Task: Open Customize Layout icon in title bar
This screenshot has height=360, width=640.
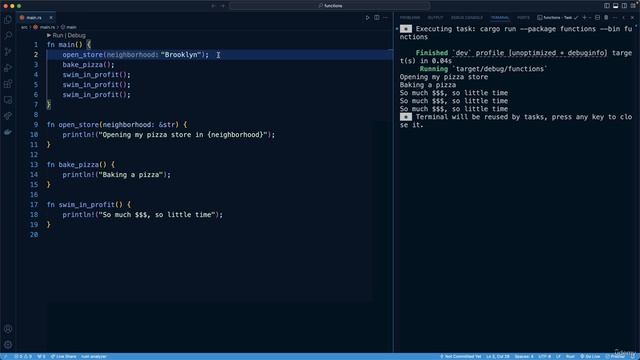Action: 633,6
